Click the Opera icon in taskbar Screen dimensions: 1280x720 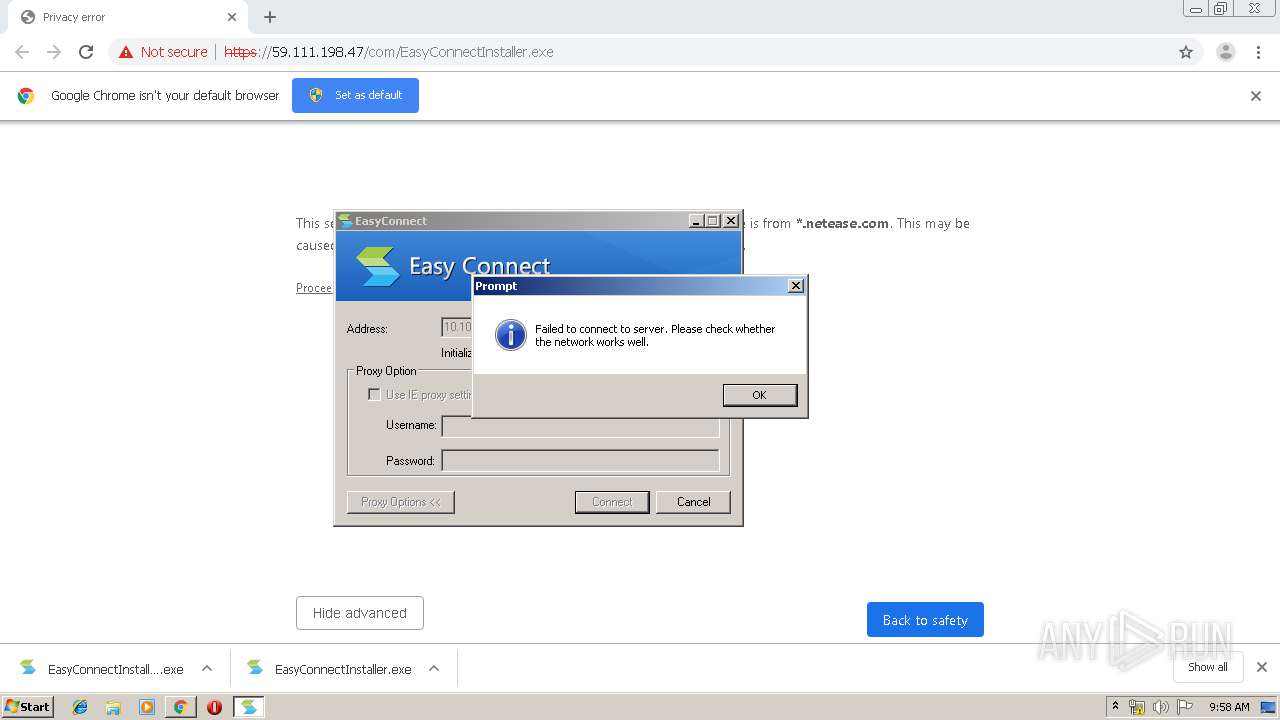point(214,707)
